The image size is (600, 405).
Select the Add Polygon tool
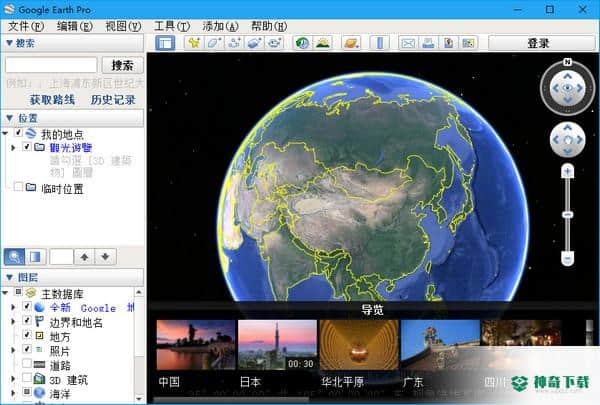[214, 43]
